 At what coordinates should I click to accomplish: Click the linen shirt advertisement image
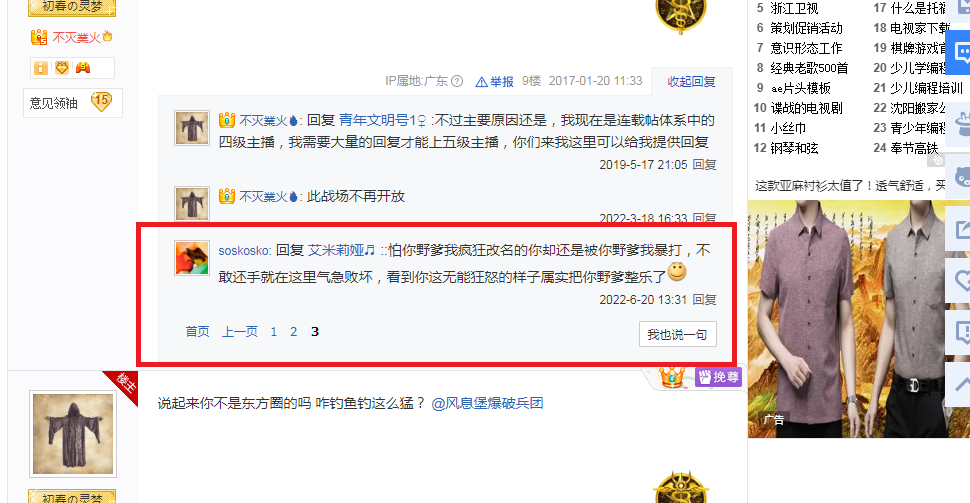point(859,319)
